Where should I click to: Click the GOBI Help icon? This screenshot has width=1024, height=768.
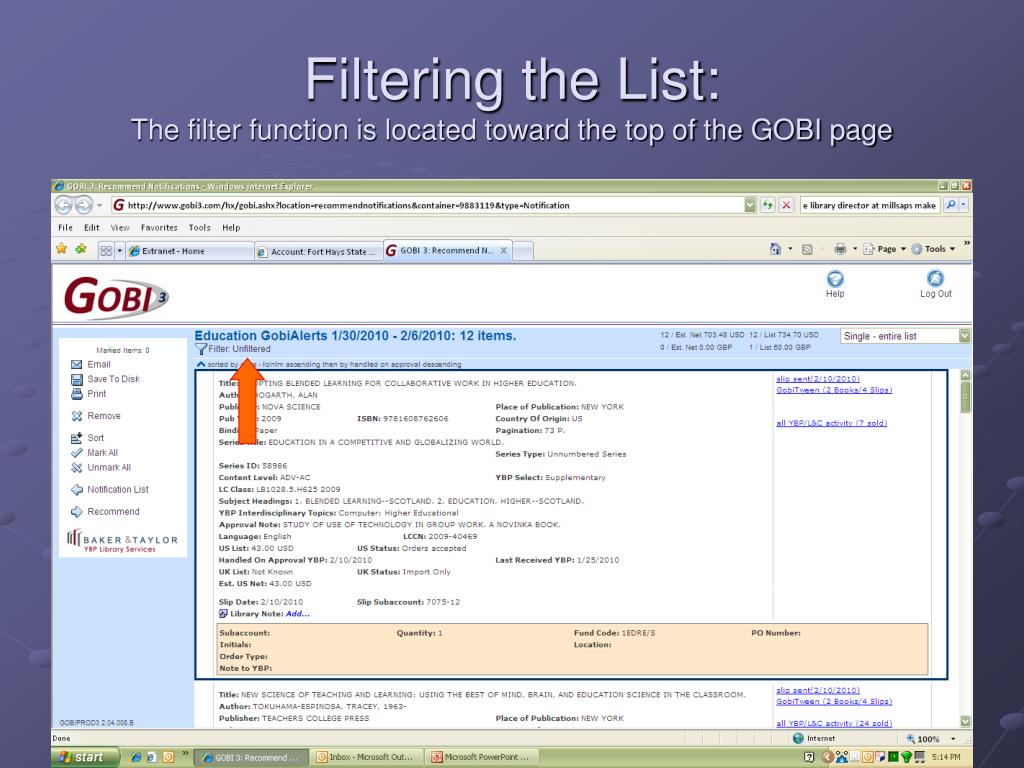[835, 279]
